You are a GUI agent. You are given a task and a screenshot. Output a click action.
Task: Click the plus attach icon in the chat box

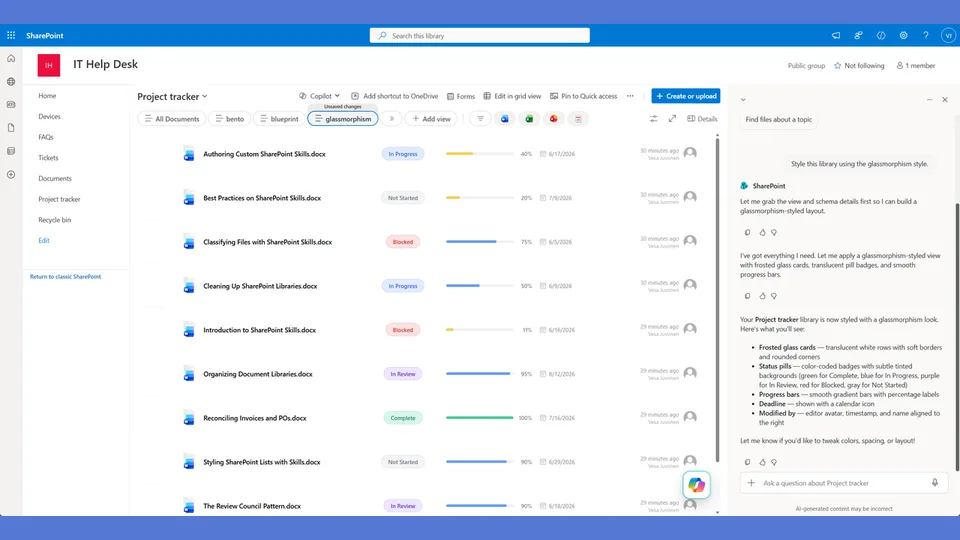pos(751,483)
